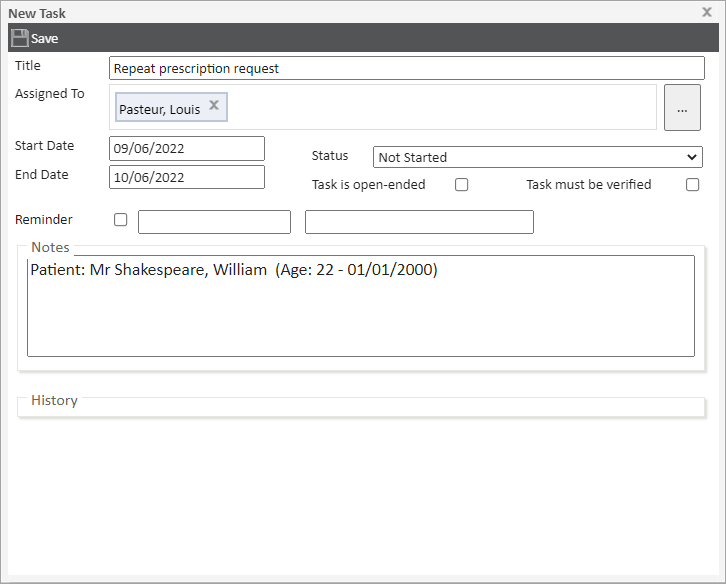
Task: Click empty space in the Assigned To box
Action: click(440, 108)
